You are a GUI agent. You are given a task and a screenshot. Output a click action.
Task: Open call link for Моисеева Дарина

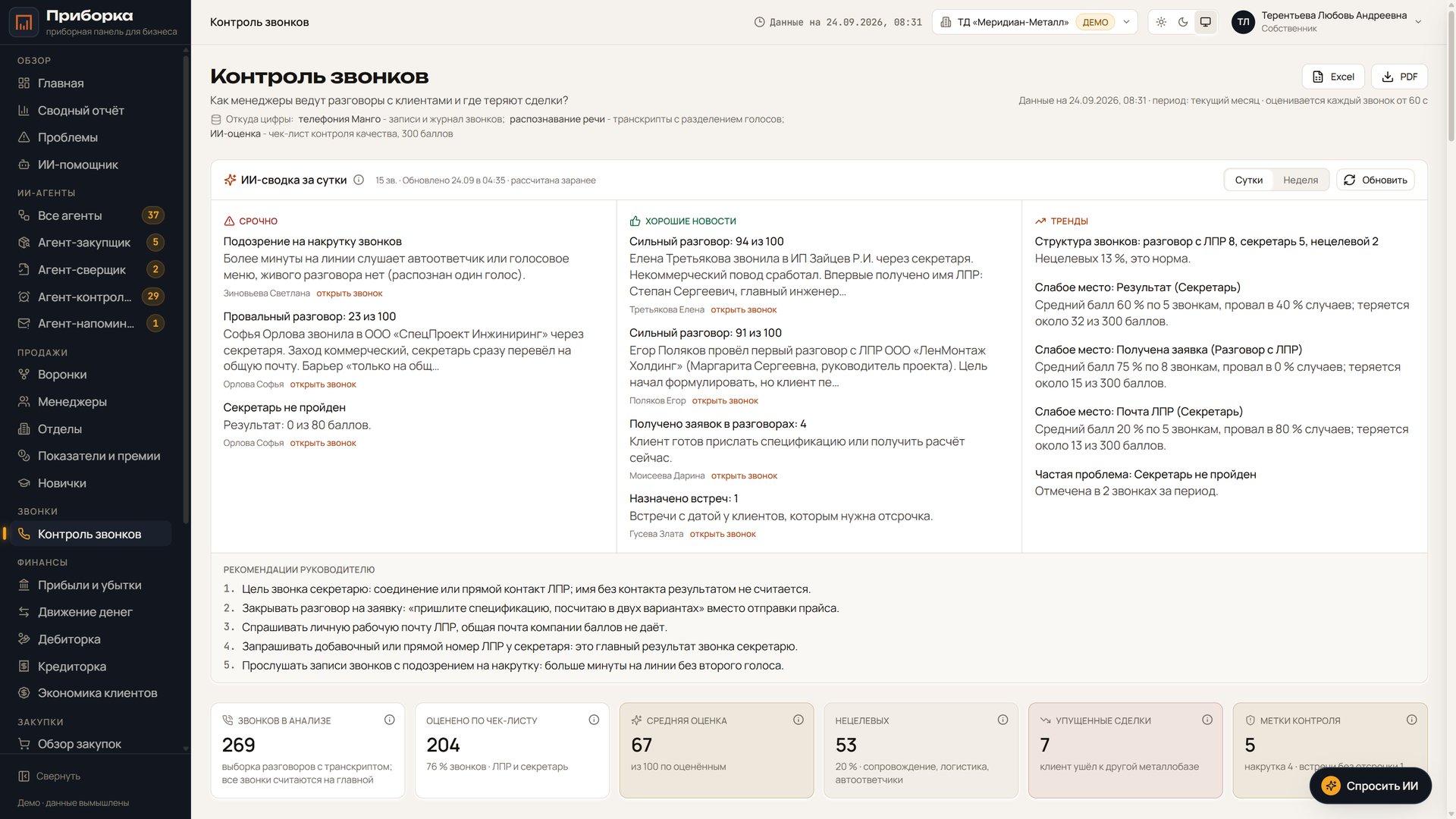tap(744, 475)
